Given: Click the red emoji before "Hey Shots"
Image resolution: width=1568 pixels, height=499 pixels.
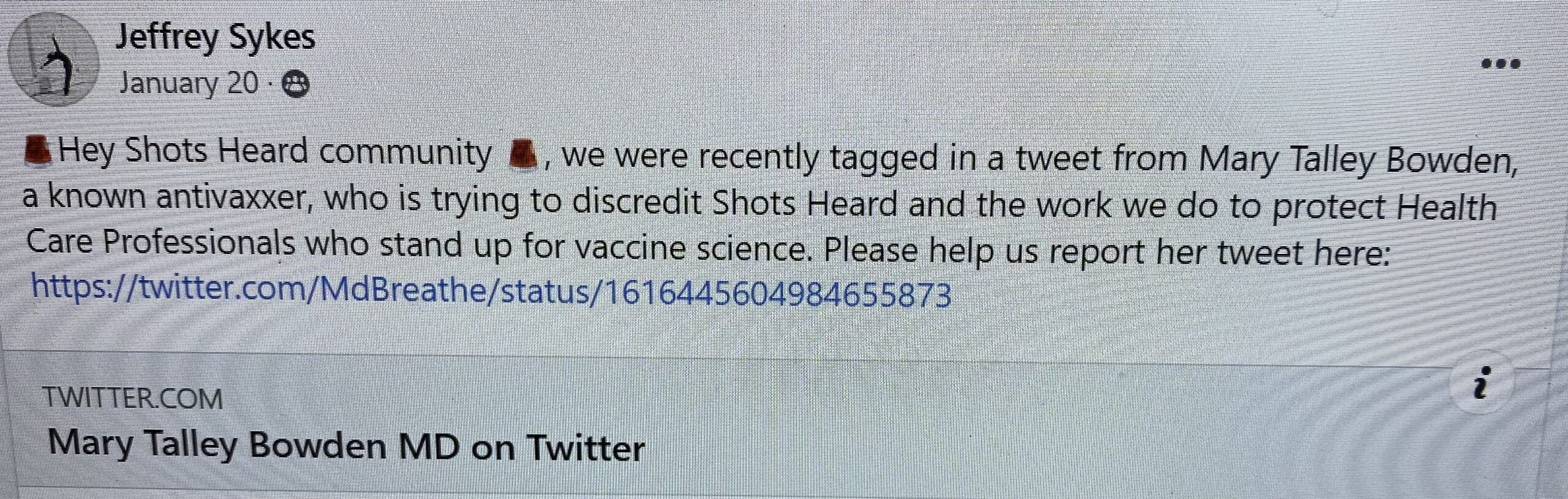Looking at the screenshot, I should pyautogui.click(x=38, y=151).
